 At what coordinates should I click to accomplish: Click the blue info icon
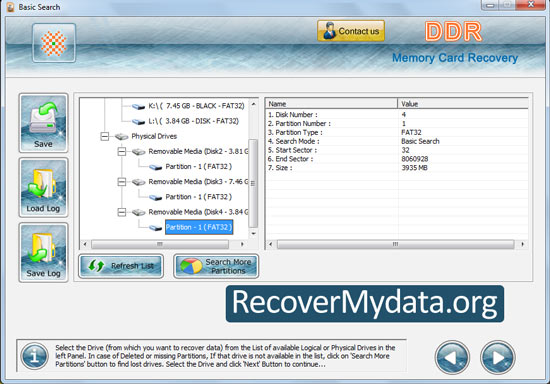[34, 356]
